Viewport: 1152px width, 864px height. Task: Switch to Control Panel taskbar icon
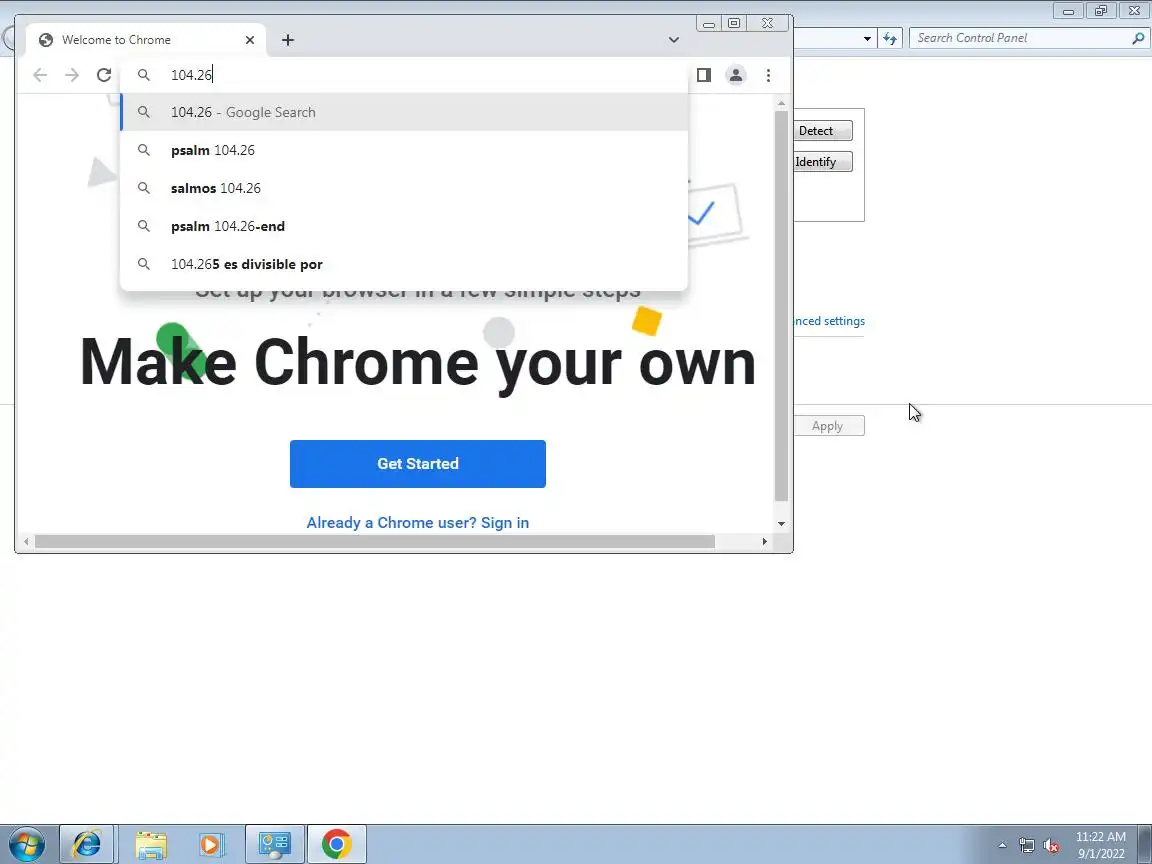click(x=274, y=844)
